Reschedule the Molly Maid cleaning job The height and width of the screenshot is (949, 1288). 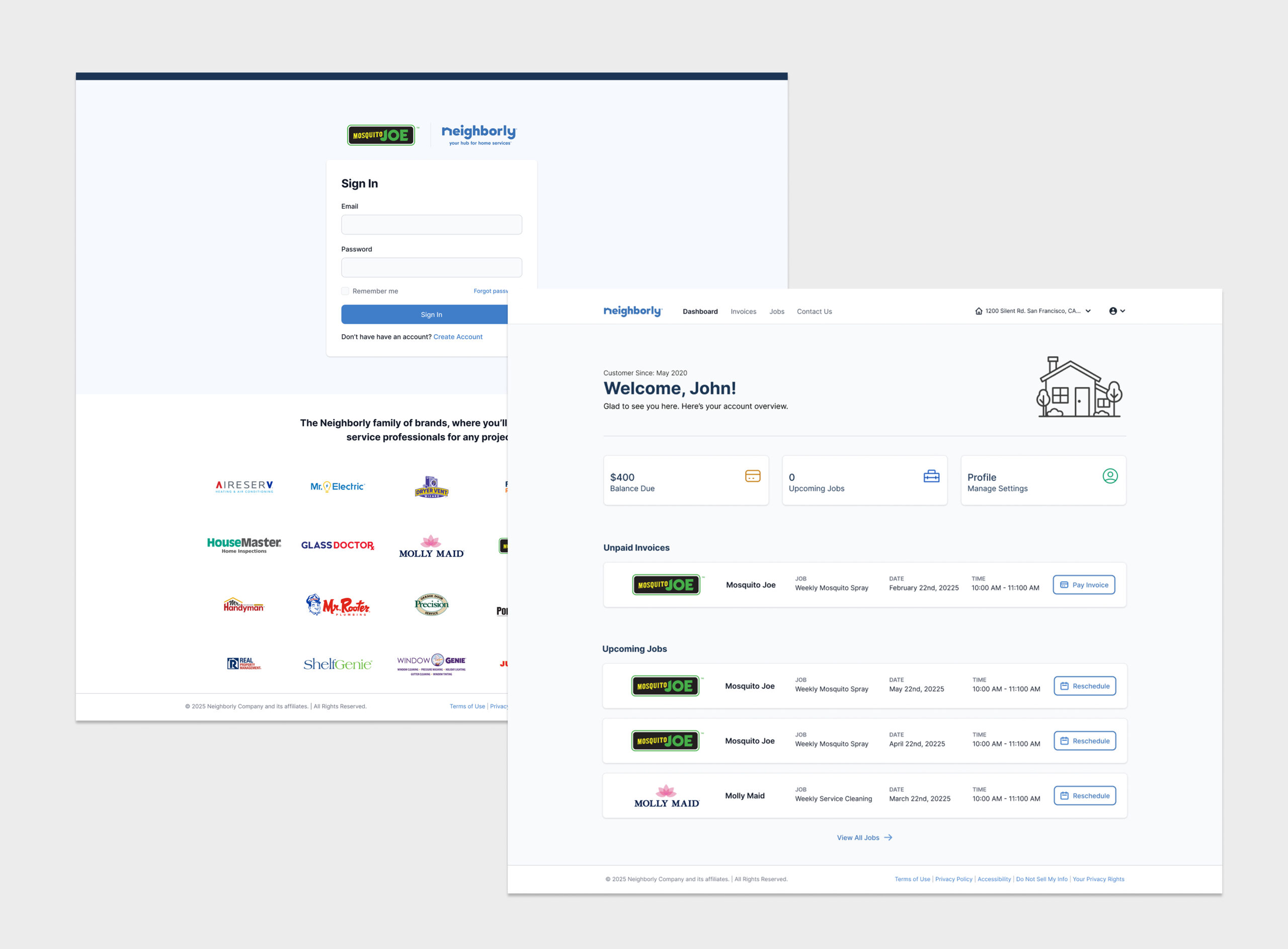tap(1084, 796)
